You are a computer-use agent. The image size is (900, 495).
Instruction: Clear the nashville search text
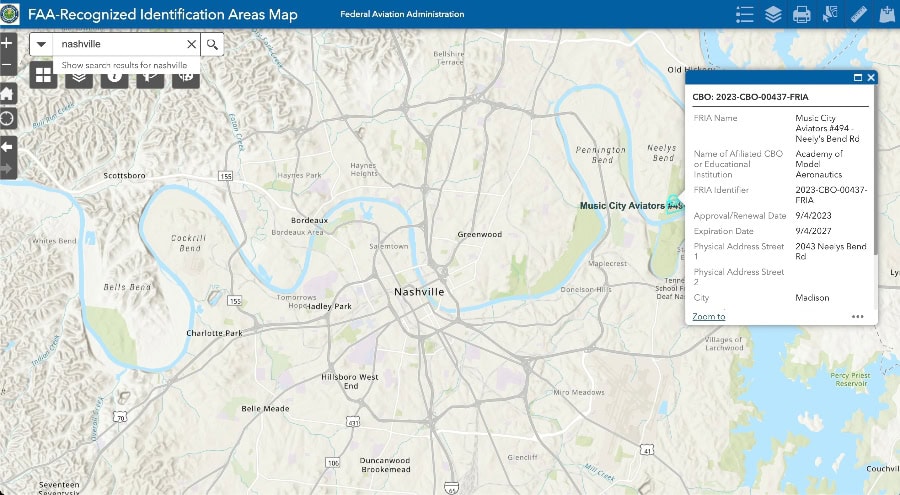click(x=191, y=45)
